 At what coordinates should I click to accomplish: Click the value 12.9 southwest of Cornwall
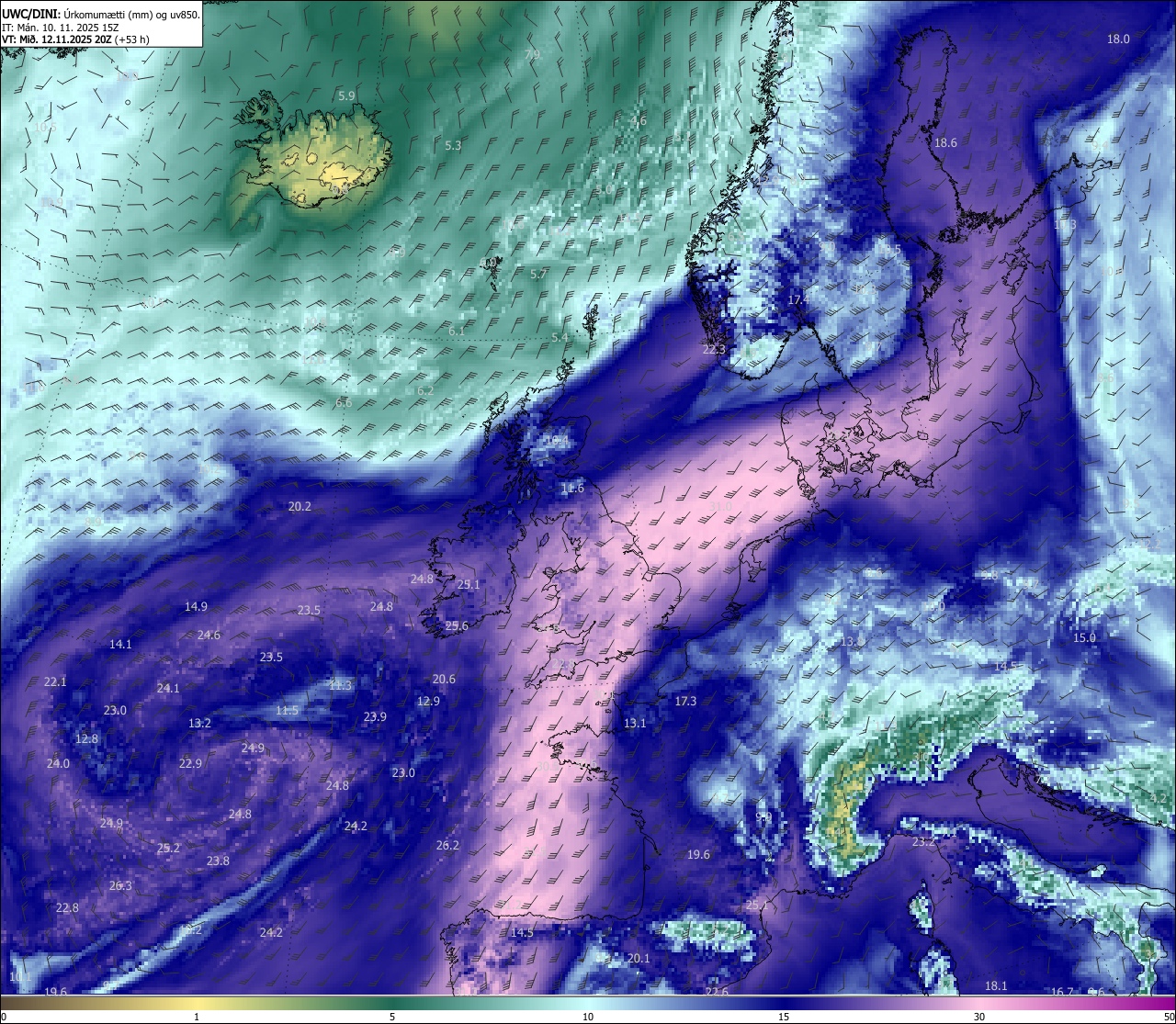point(428,701)
